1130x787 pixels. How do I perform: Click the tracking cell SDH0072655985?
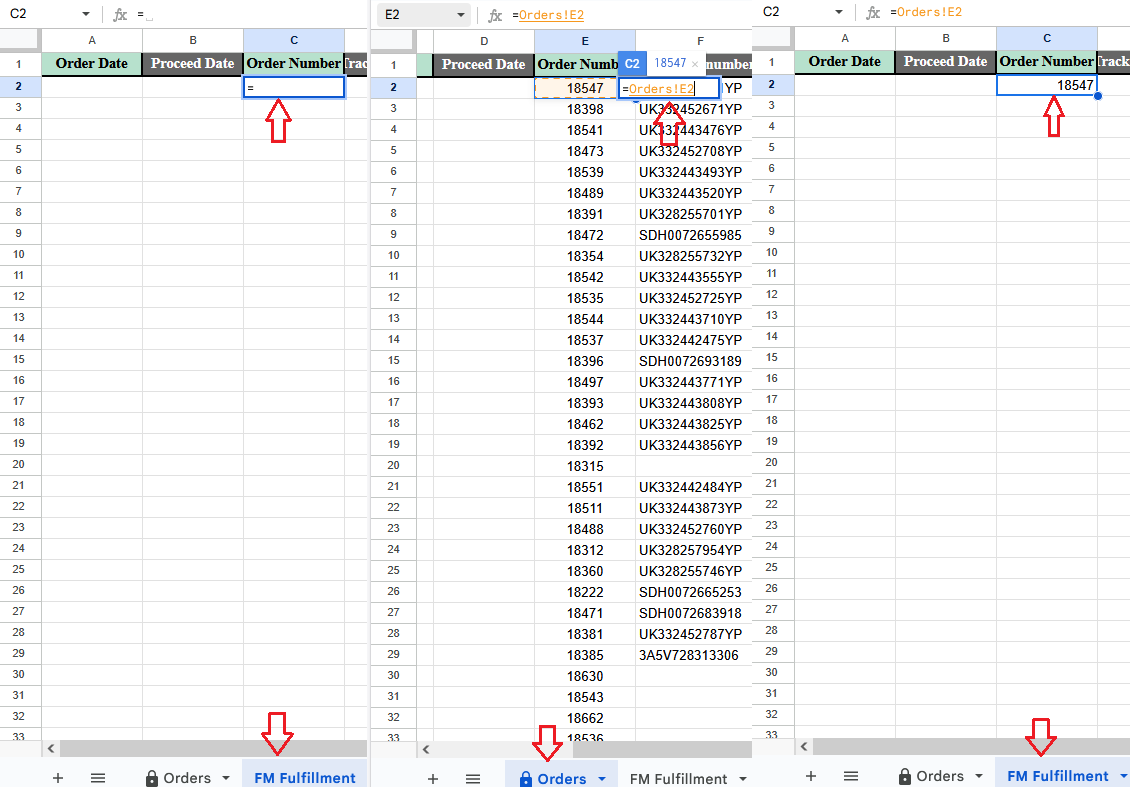(x=691, y=235)
